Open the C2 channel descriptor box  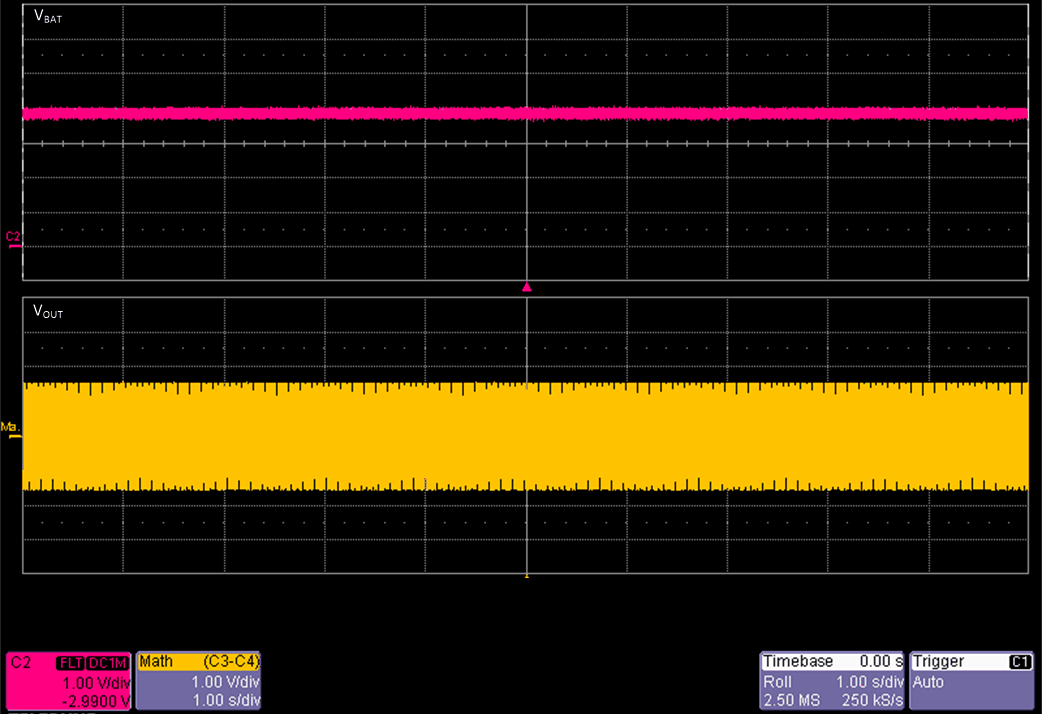tap(68, 682)
